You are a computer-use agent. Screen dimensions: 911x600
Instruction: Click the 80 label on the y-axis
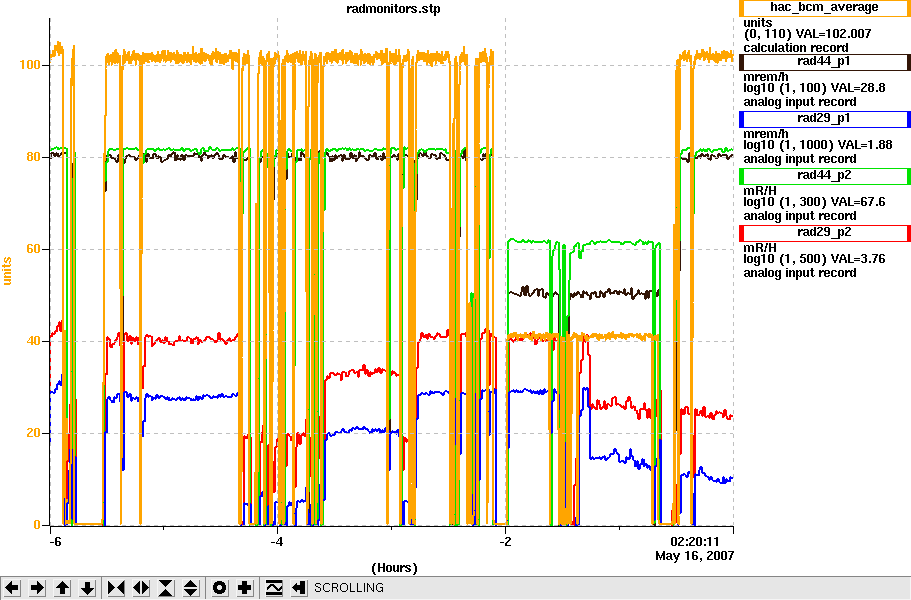click(33, 157)
